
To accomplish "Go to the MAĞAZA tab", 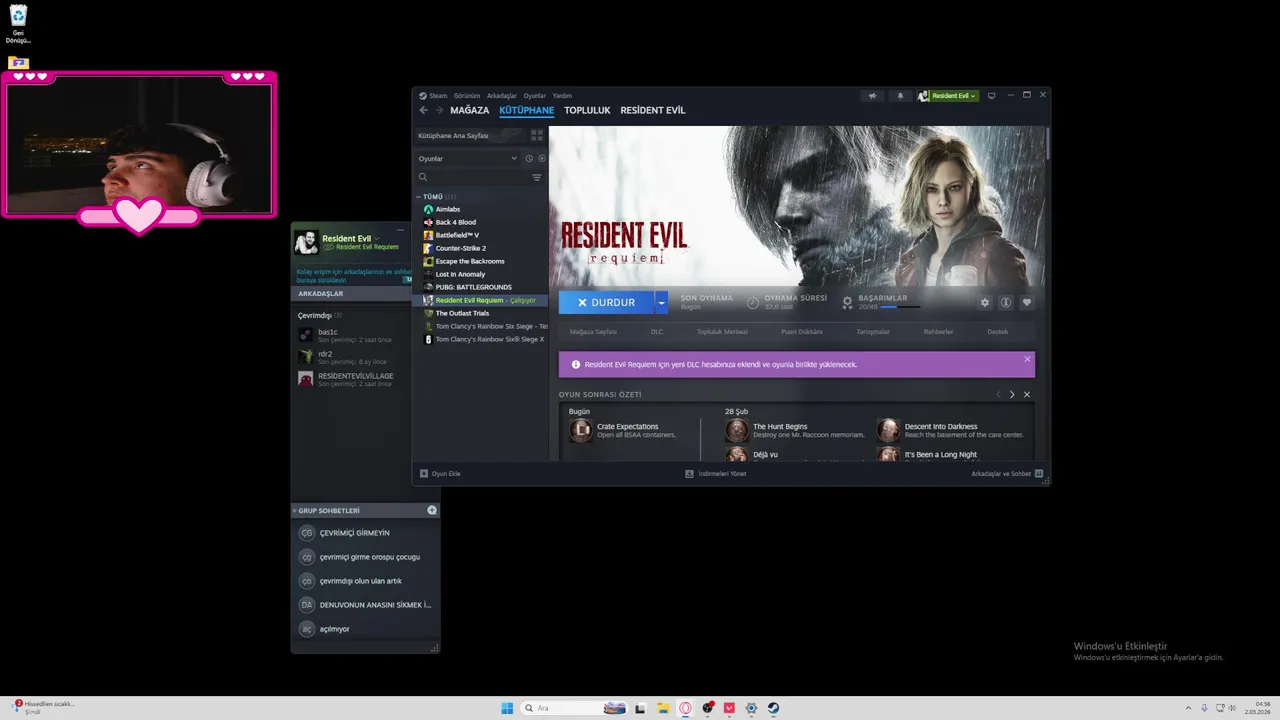I will click(470, 110).
